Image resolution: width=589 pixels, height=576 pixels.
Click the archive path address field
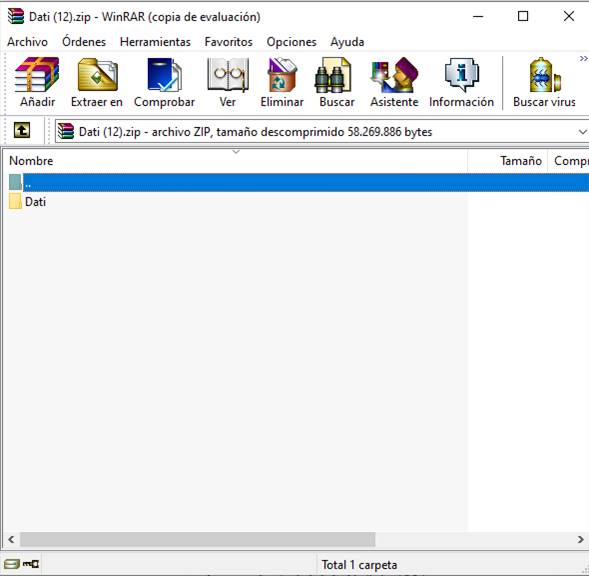click(322, 132)
